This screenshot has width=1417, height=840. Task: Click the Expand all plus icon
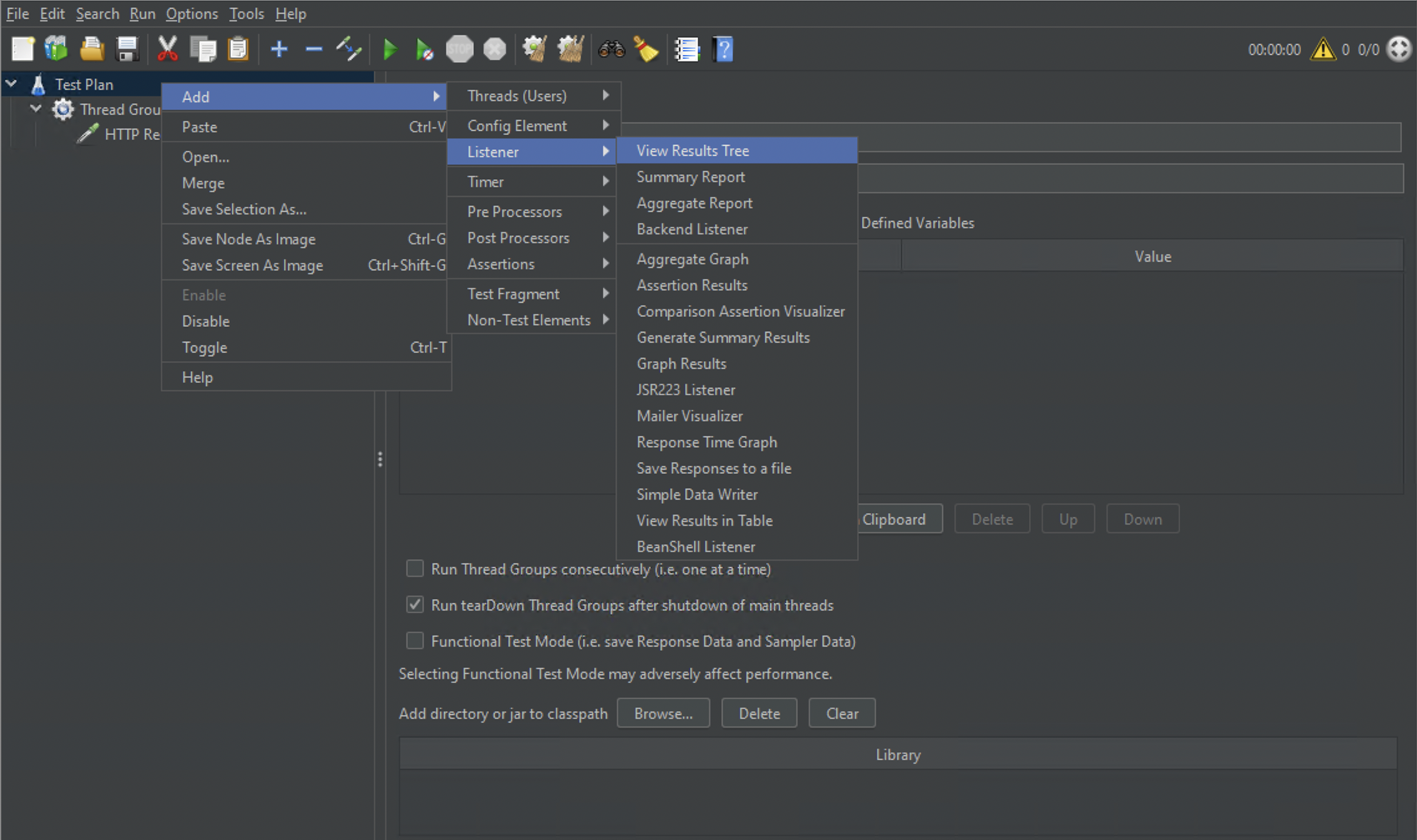(x=279, y=49)
